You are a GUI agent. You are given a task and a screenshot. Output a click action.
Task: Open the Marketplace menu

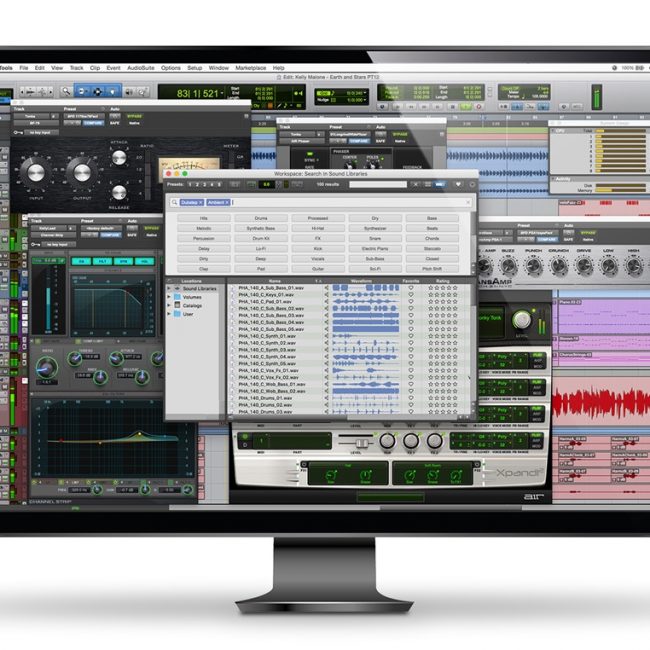[250, 68]
